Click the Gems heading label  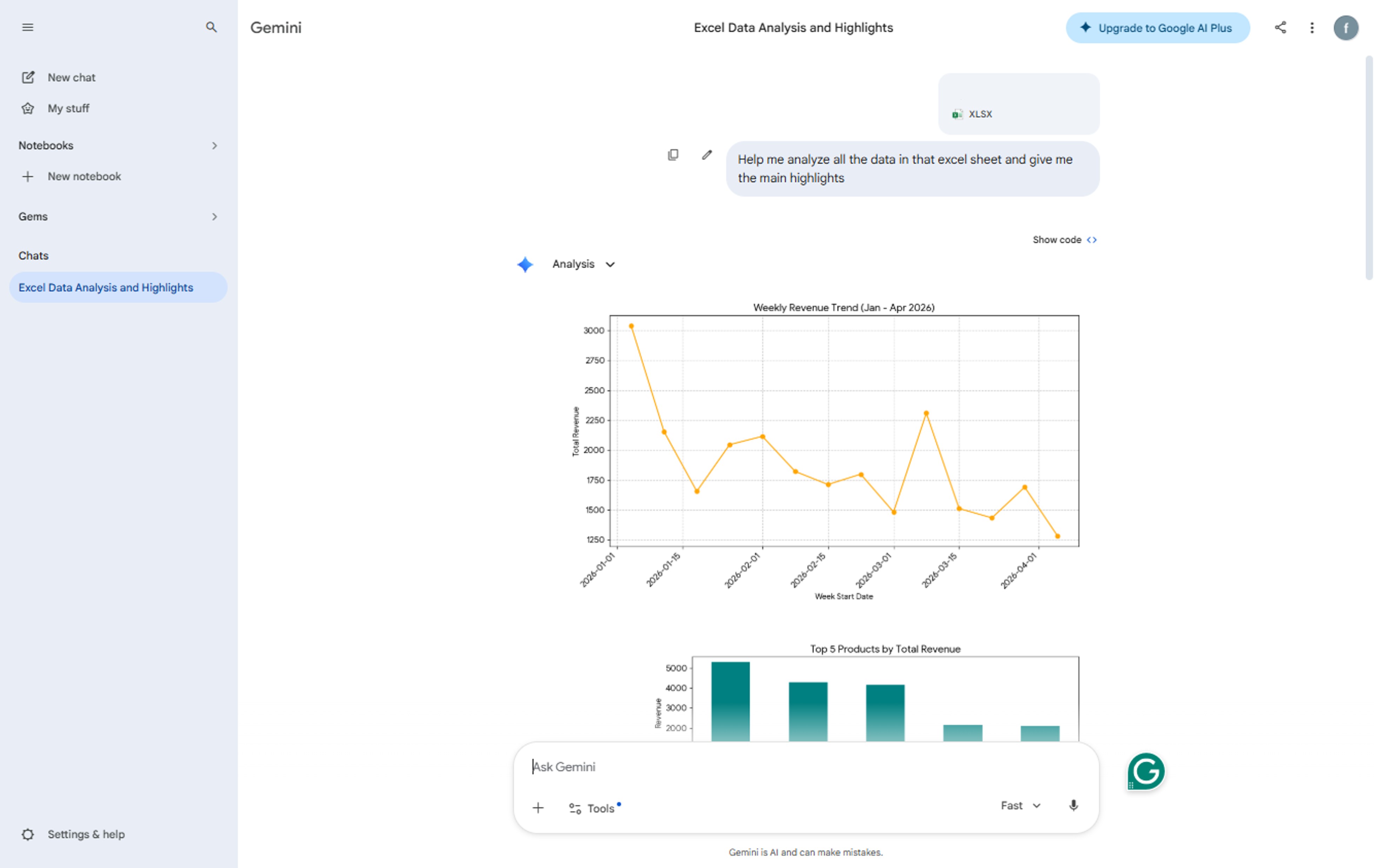(33, 217)
